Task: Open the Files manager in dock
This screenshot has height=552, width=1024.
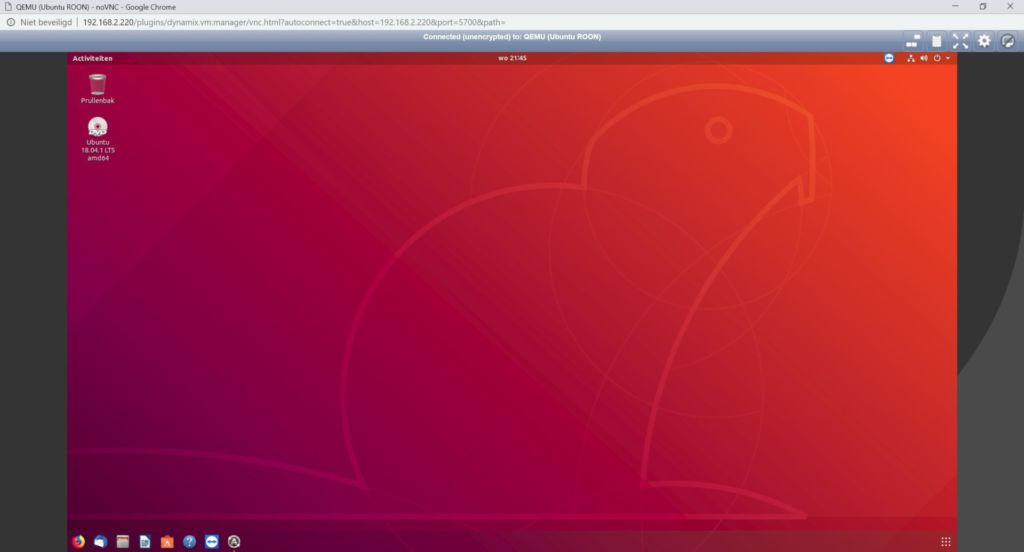Action: point(123,542)
